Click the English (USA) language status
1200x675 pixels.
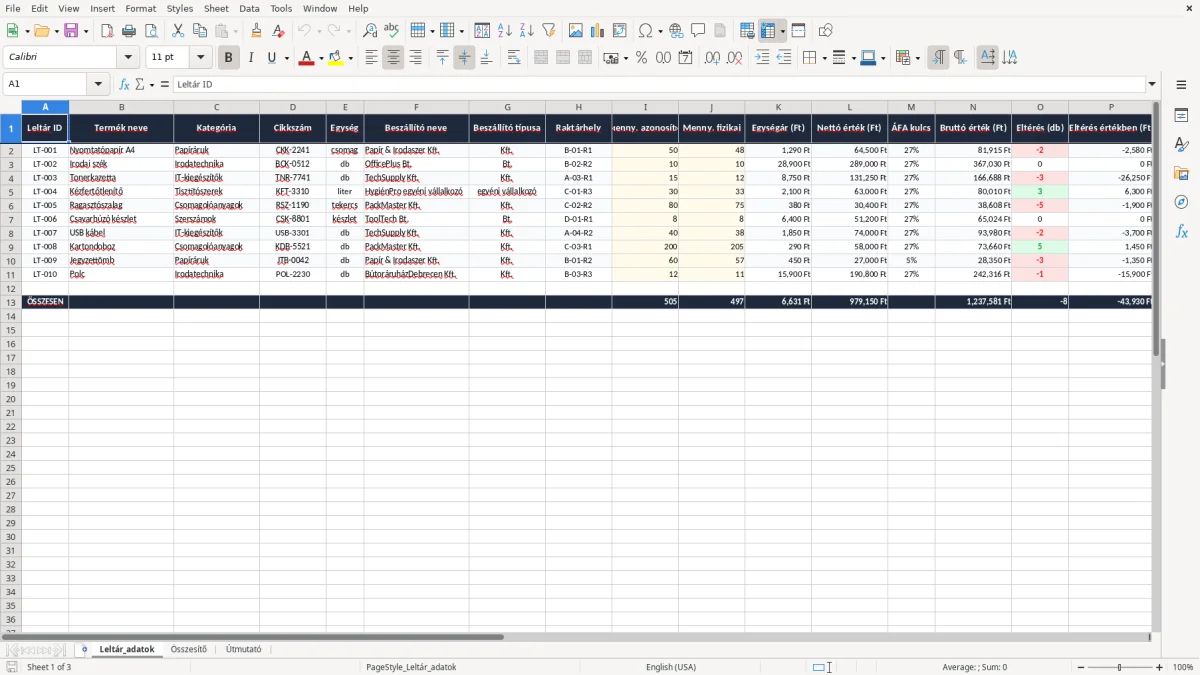click(671, 667)
